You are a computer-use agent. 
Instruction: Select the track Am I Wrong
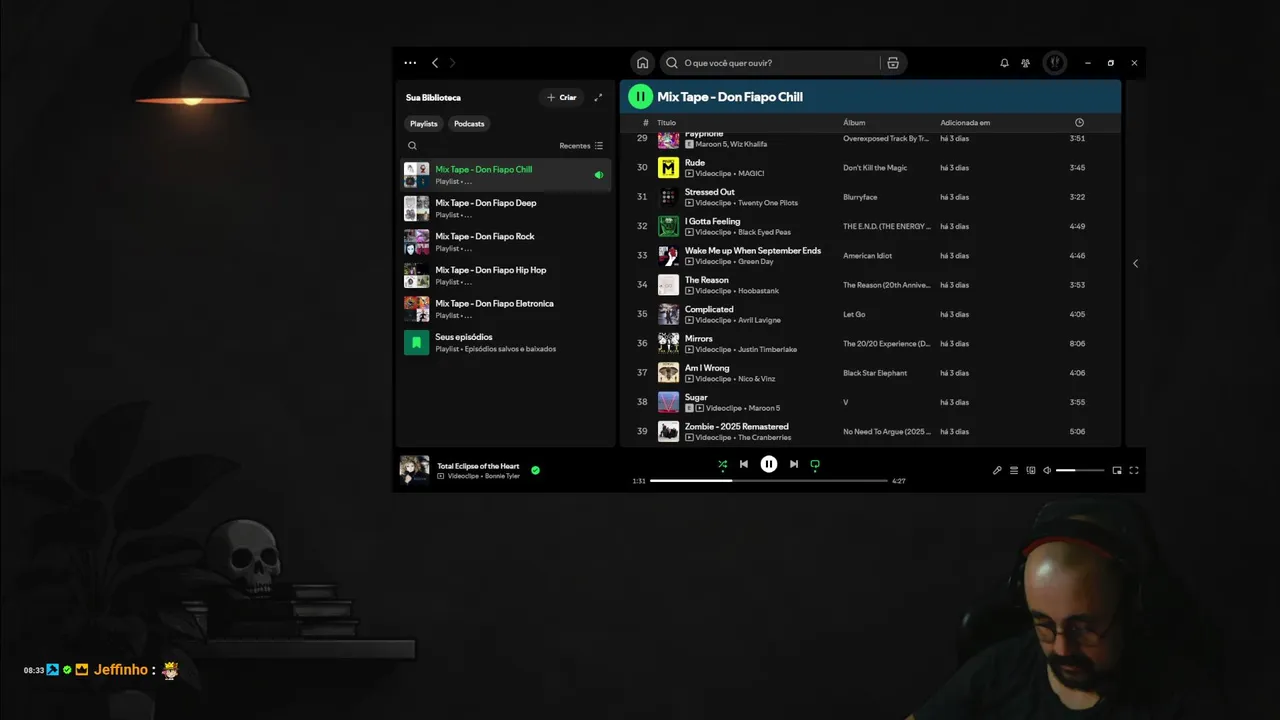(870, 373)
